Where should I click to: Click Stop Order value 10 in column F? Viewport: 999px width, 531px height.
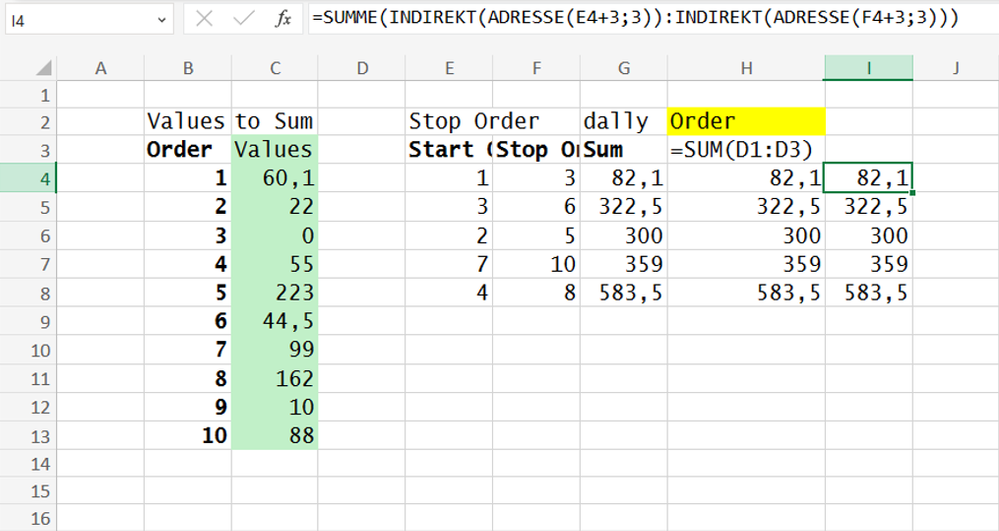pos(536,264)
